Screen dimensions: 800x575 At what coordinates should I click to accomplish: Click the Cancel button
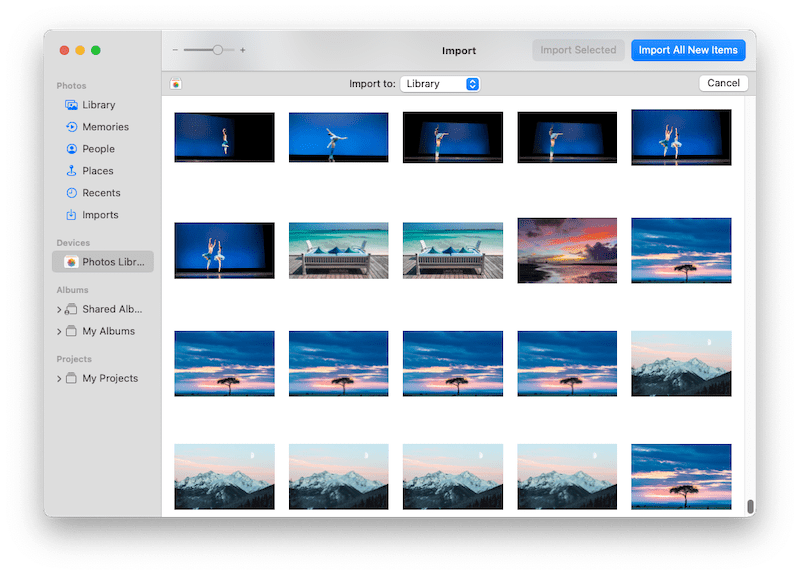[x=723, y=83]
